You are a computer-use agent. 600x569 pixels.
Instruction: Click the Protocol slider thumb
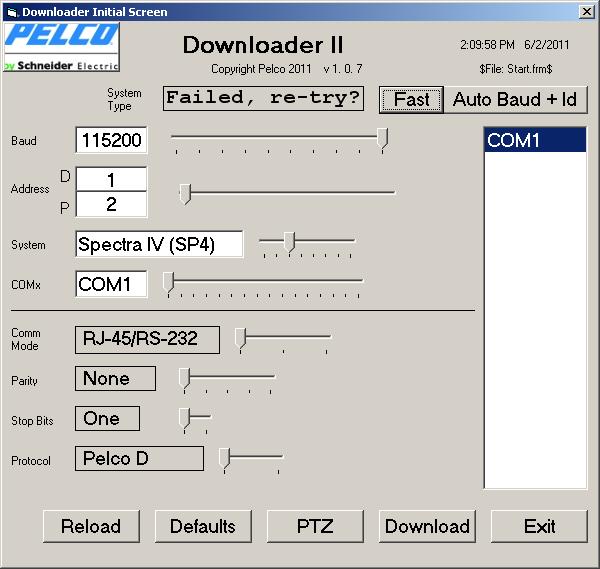point(224,458)
